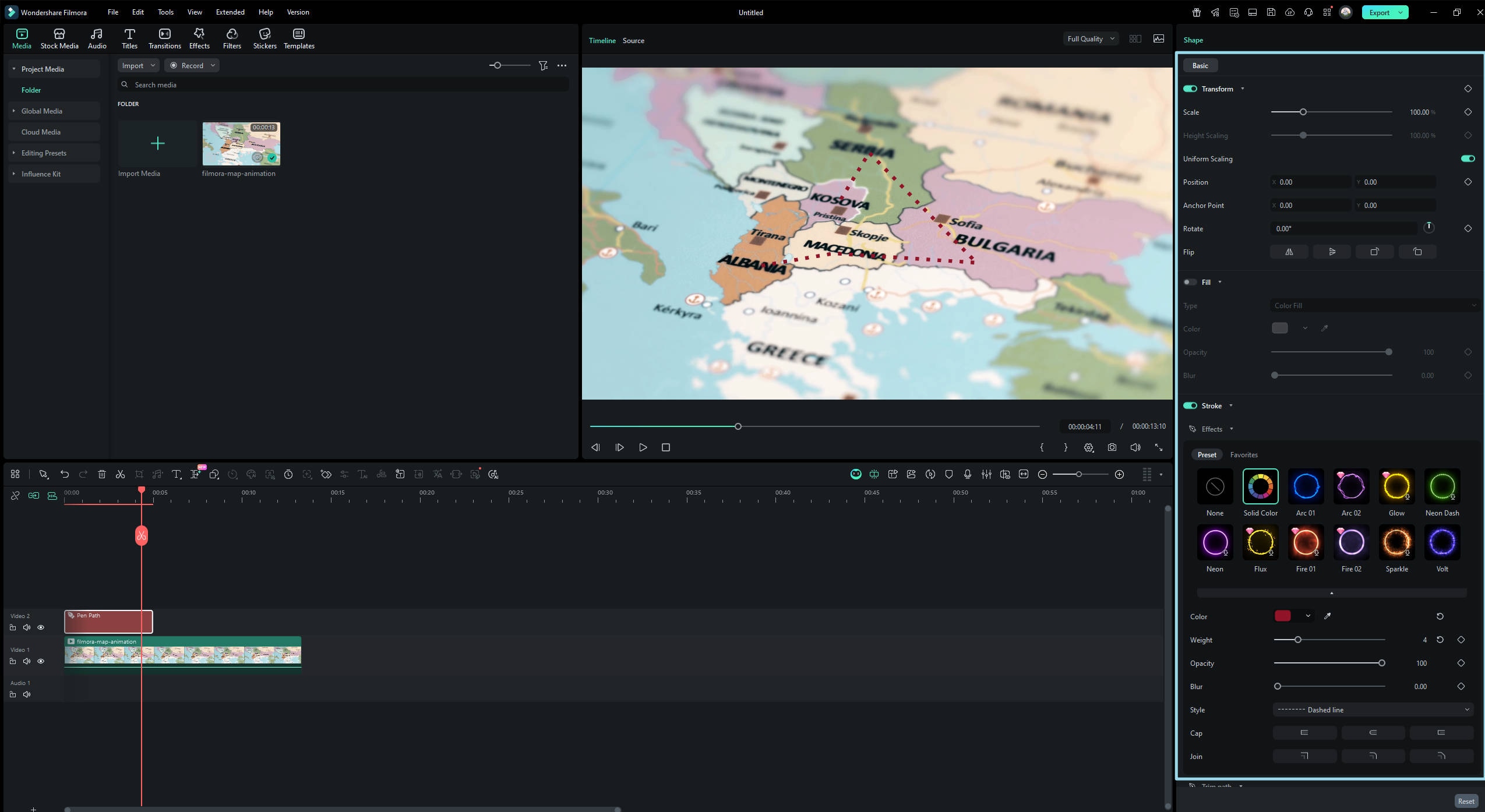
Task: Open the Tools menu
Action: click(x=165, y=12)
